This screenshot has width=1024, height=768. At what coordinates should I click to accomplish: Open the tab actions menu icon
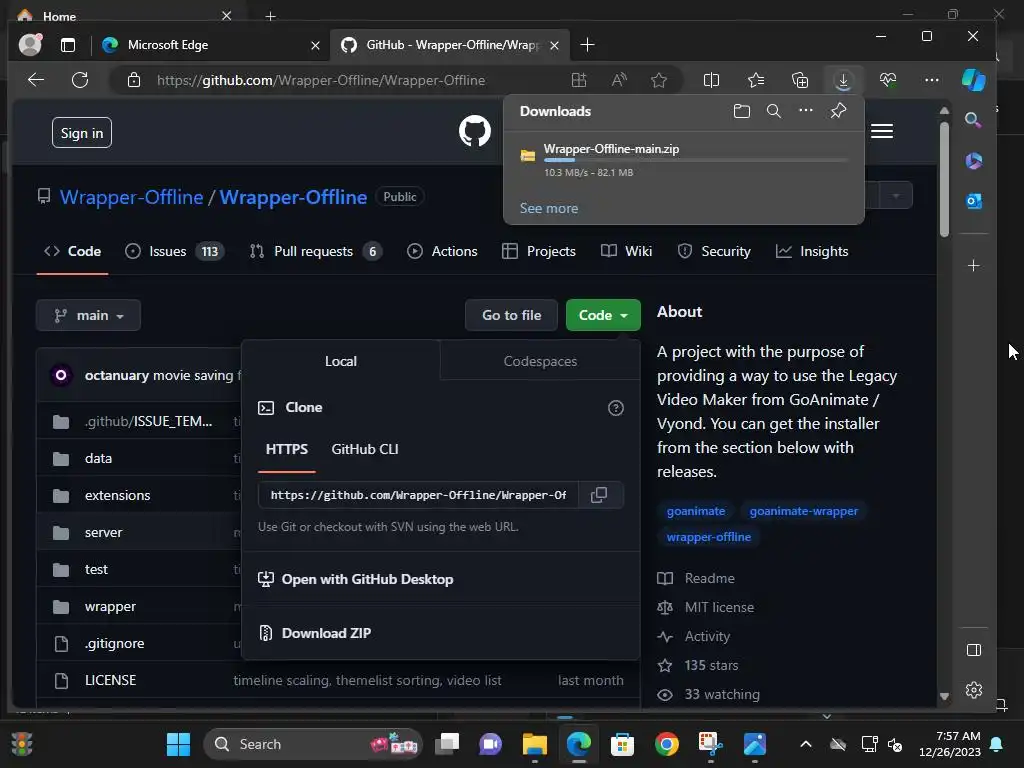coord(68,44)
